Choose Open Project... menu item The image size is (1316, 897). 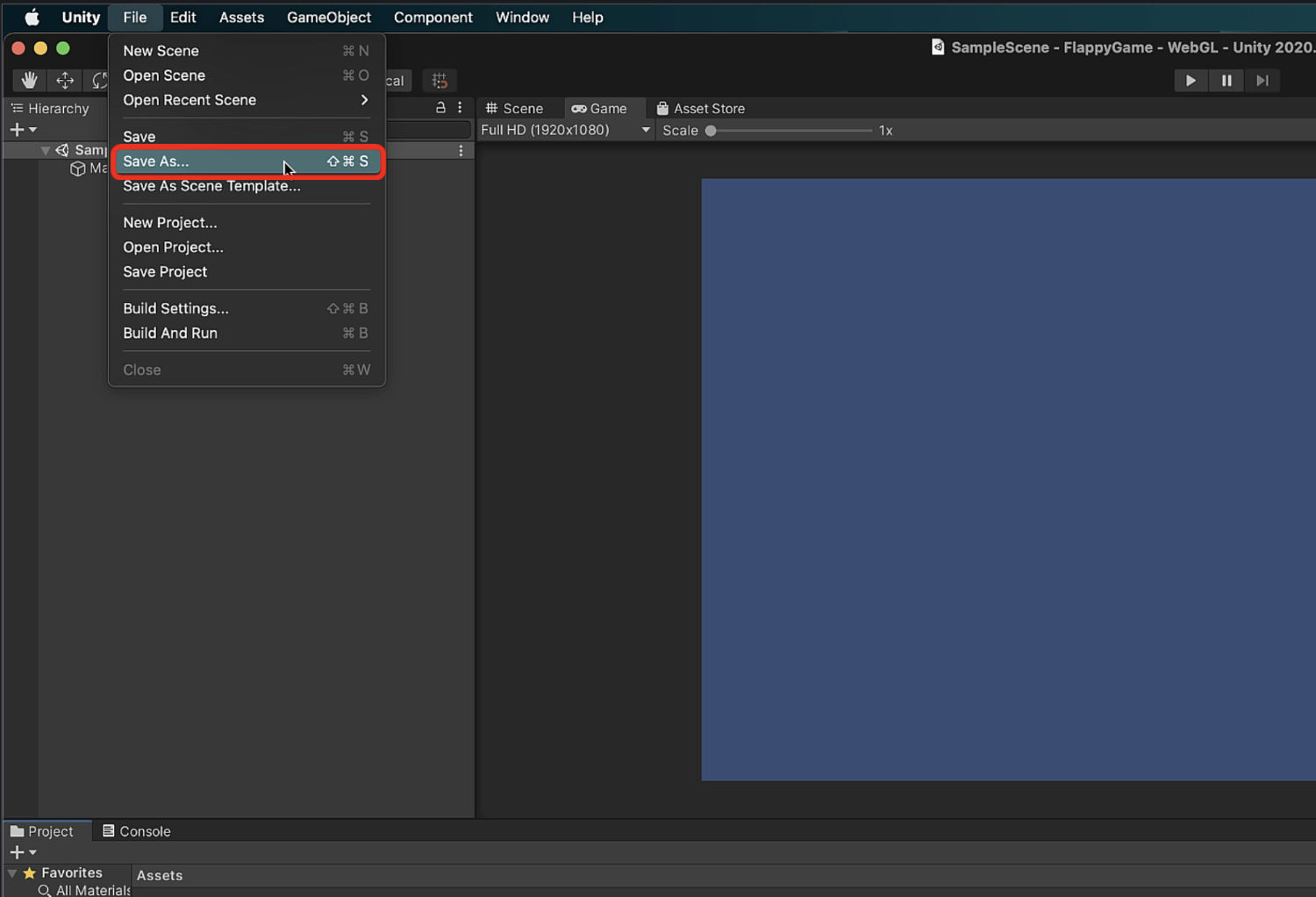pyautogui.click(x=247, y=248)
